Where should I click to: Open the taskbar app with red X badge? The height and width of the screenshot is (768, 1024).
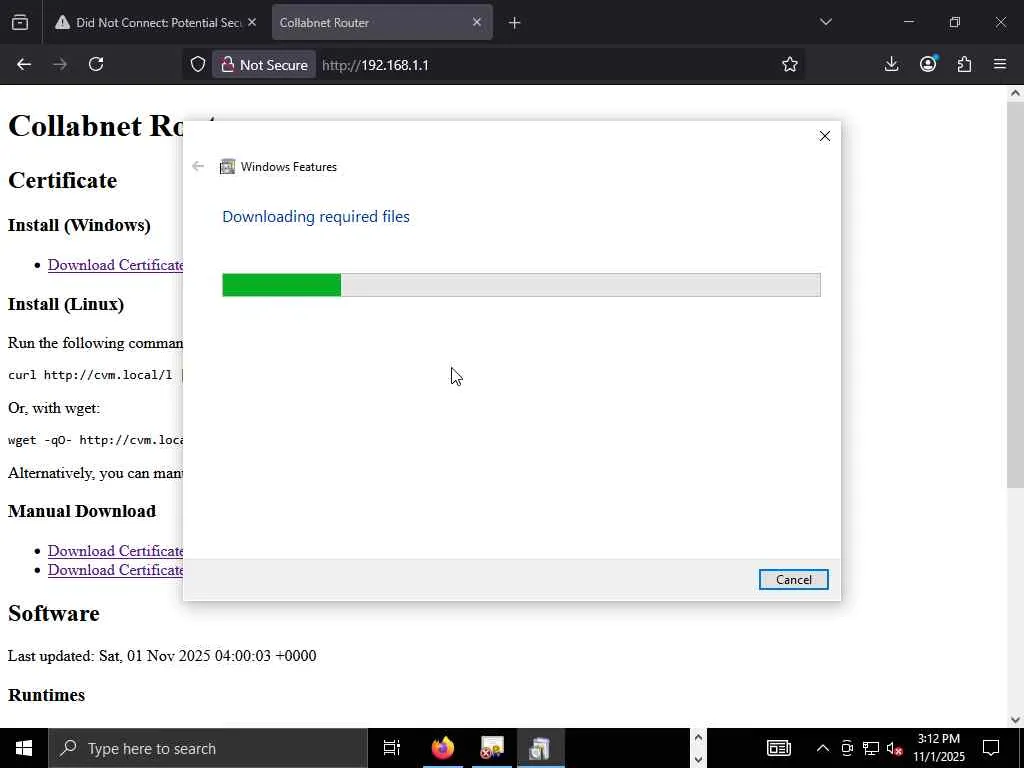tap(492, 748)
